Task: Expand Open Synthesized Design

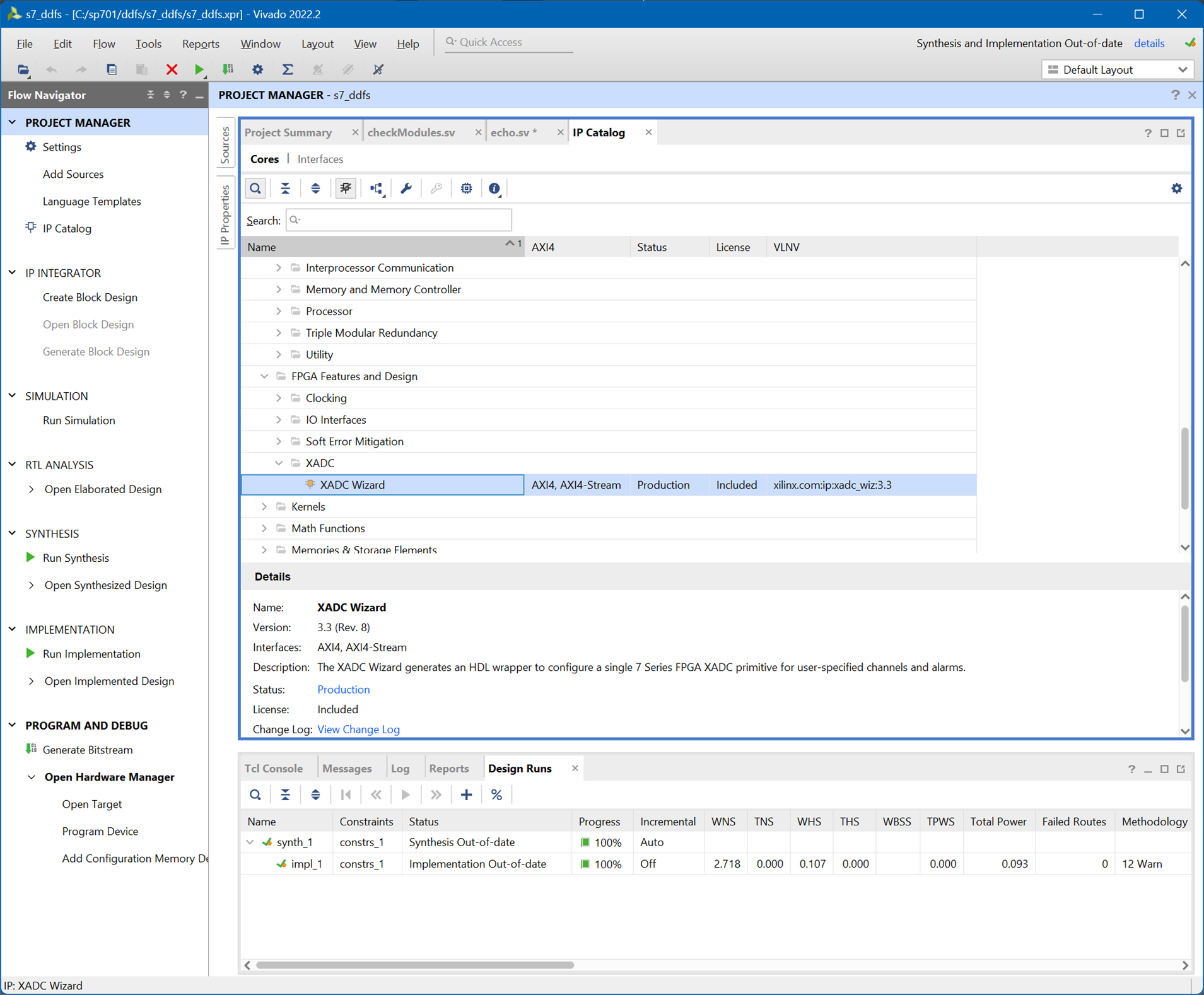Action: (32, 585)
